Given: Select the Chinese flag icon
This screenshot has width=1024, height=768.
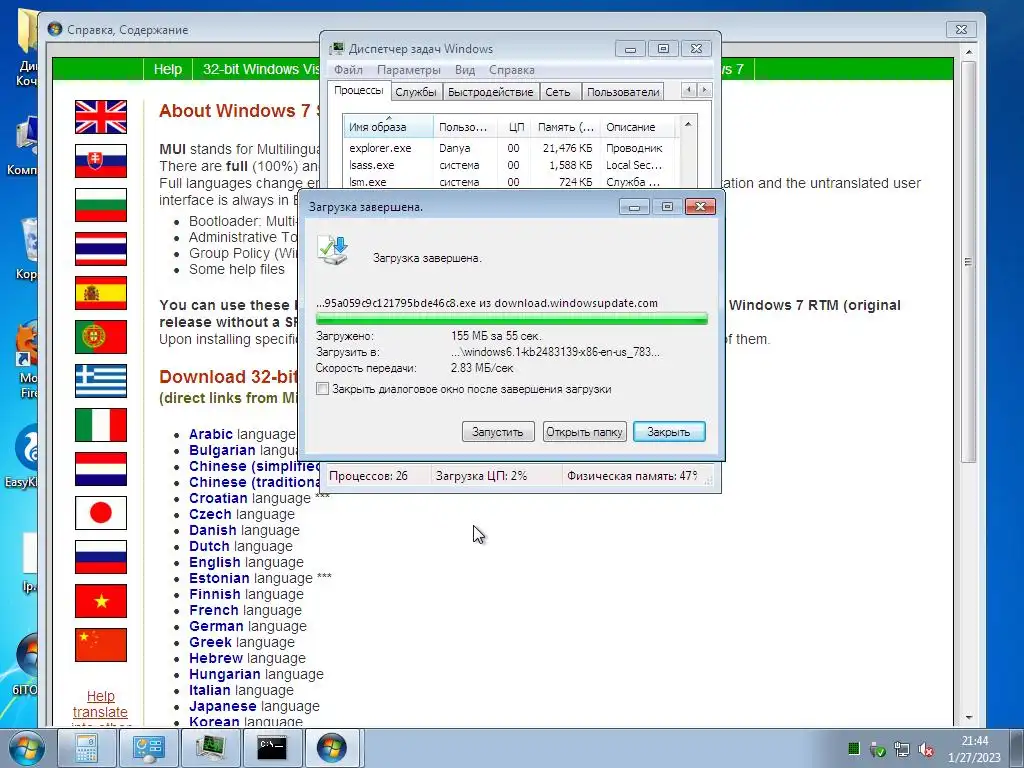Looking at the screenshot, I should (101, 645).
